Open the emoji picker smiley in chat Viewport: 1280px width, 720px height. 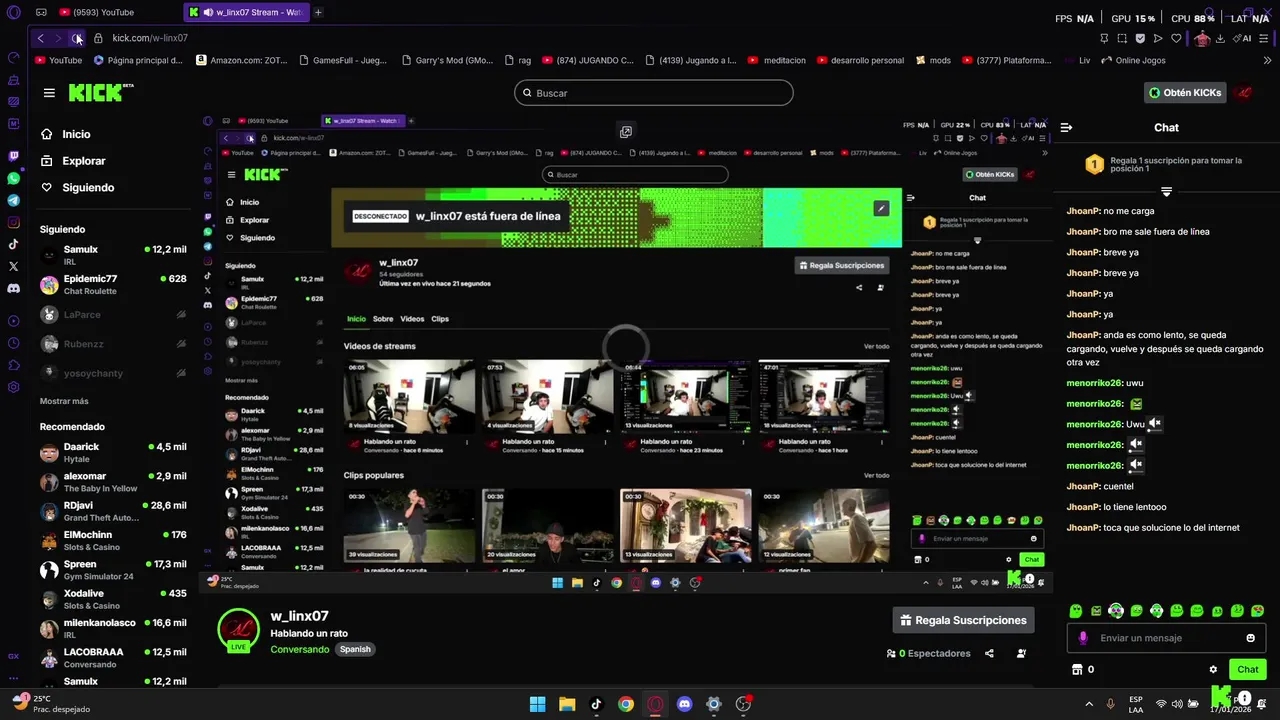pos(1251,638)
